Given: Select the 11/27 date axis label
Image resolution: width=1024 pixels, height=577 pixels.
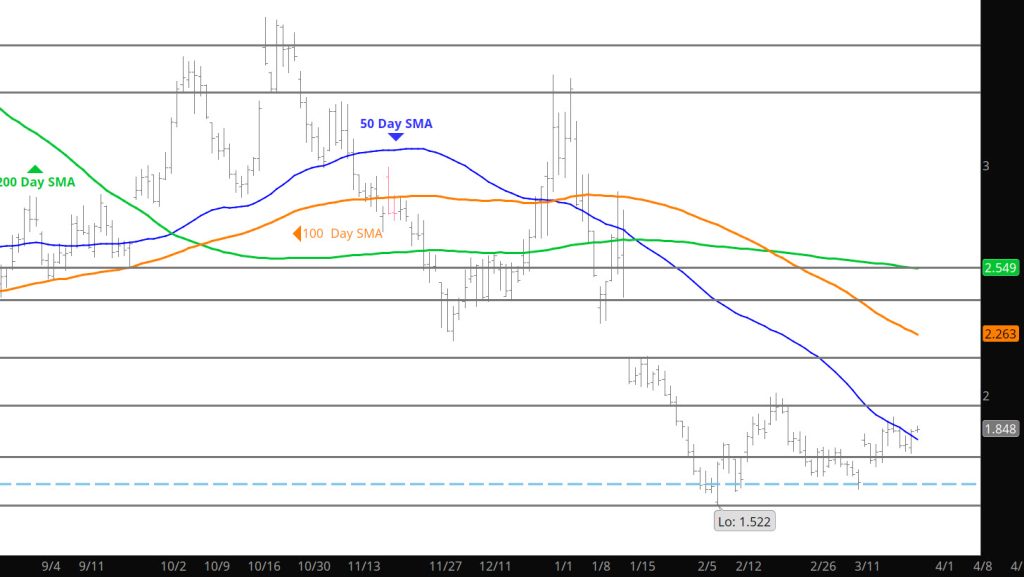Looking at the screenshot, I should point(446,565).
